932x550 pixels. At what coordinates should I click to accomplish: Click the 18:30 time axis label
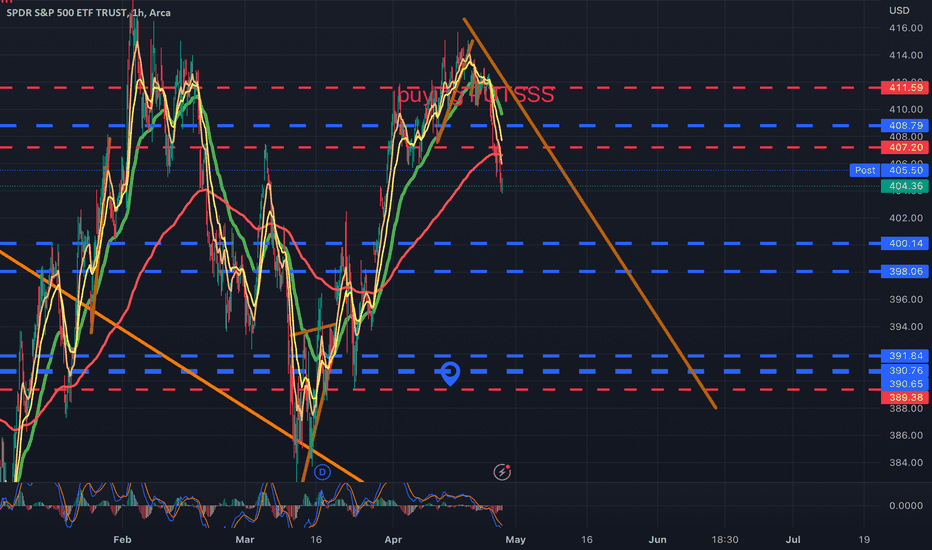click(x=725, y=539)
